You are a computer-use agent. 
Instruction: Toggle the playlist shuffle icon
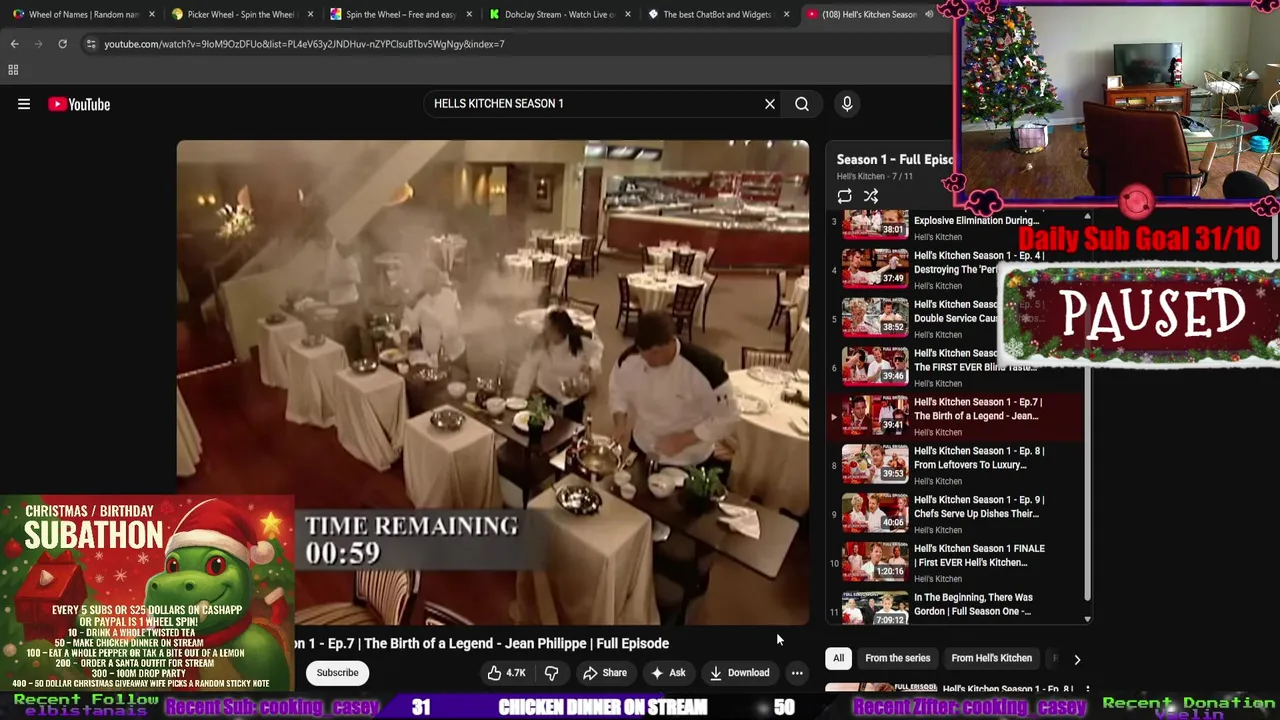coord(871,196)
